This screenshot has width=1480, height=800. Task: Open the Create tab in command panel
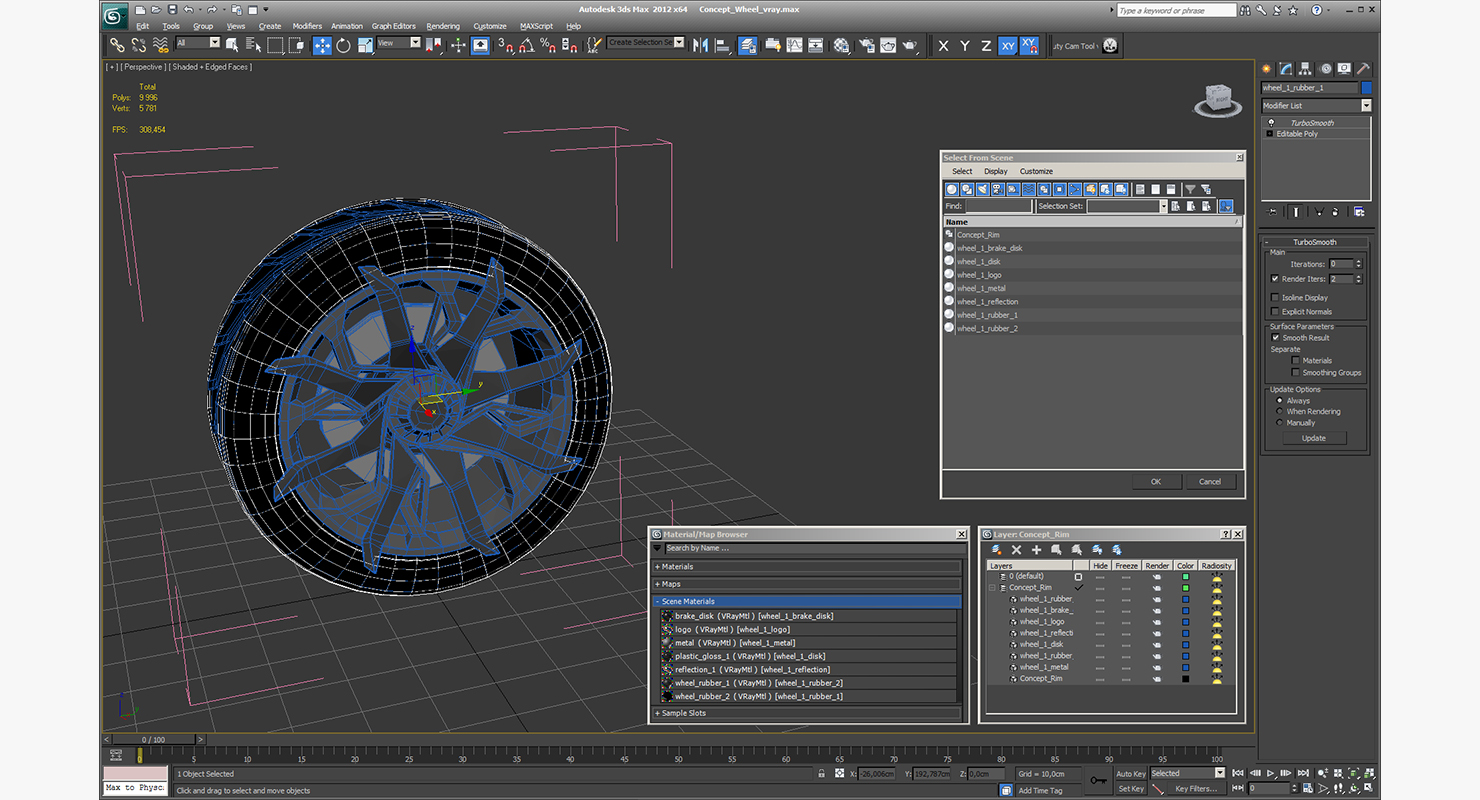(x=1267, y=68)
